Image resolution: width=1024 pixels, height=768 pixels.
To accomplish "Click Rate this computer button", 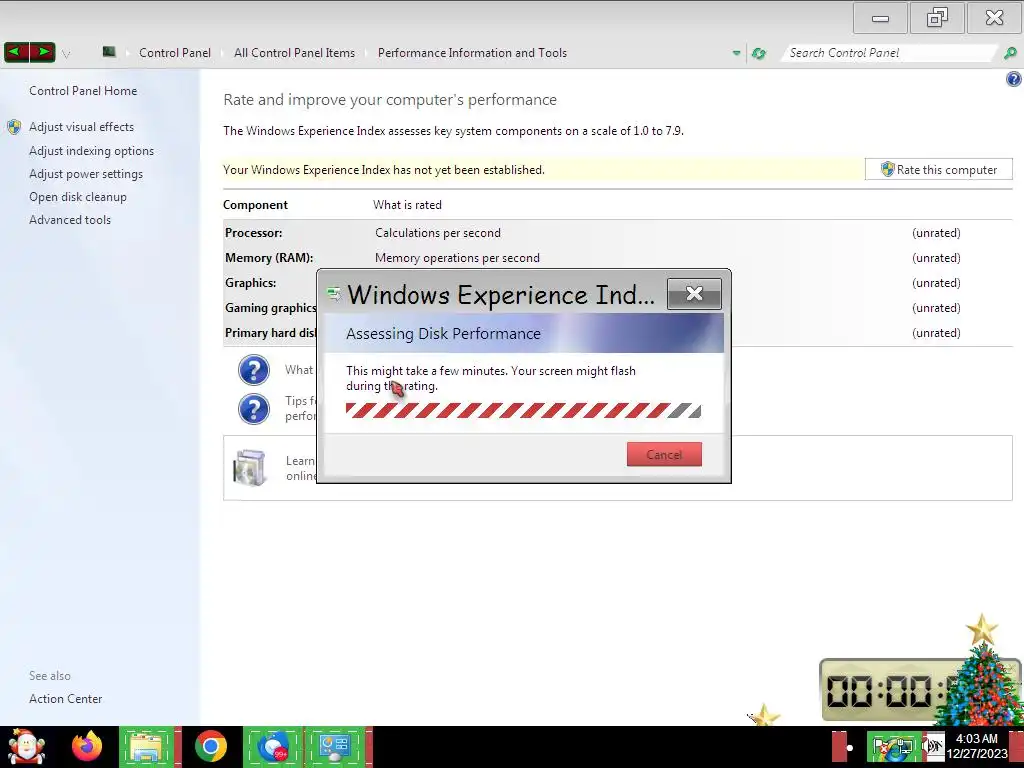I will 938,169.
